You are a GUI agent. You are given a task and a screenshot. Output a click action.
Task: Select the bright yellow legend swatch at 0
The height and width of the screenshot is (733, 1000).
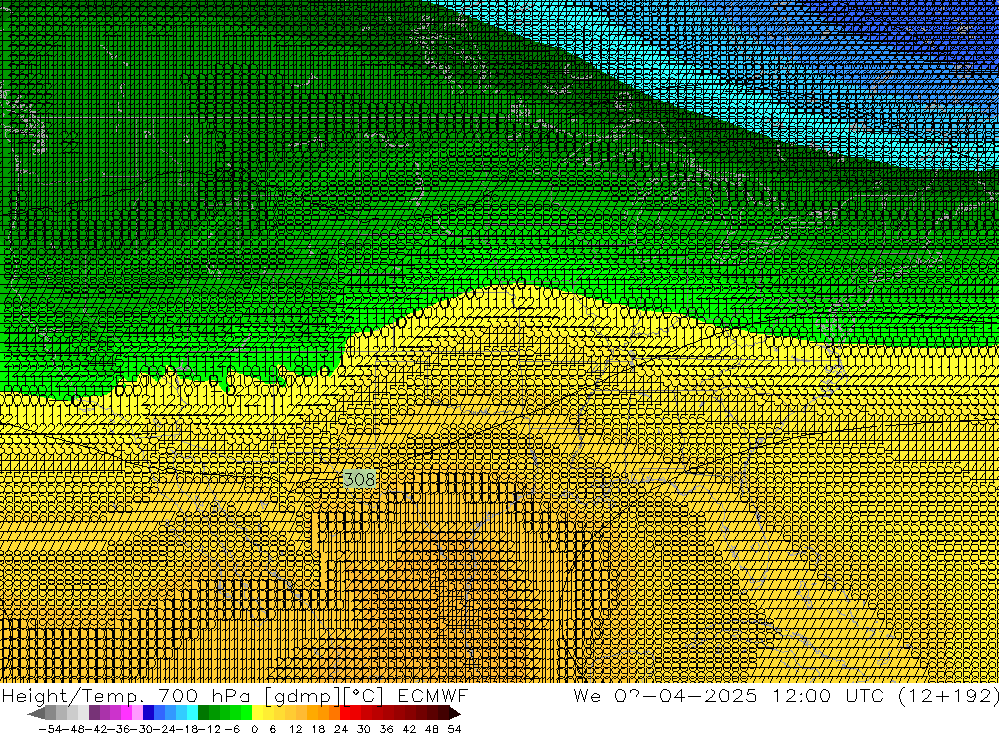[x=258, y=713]
